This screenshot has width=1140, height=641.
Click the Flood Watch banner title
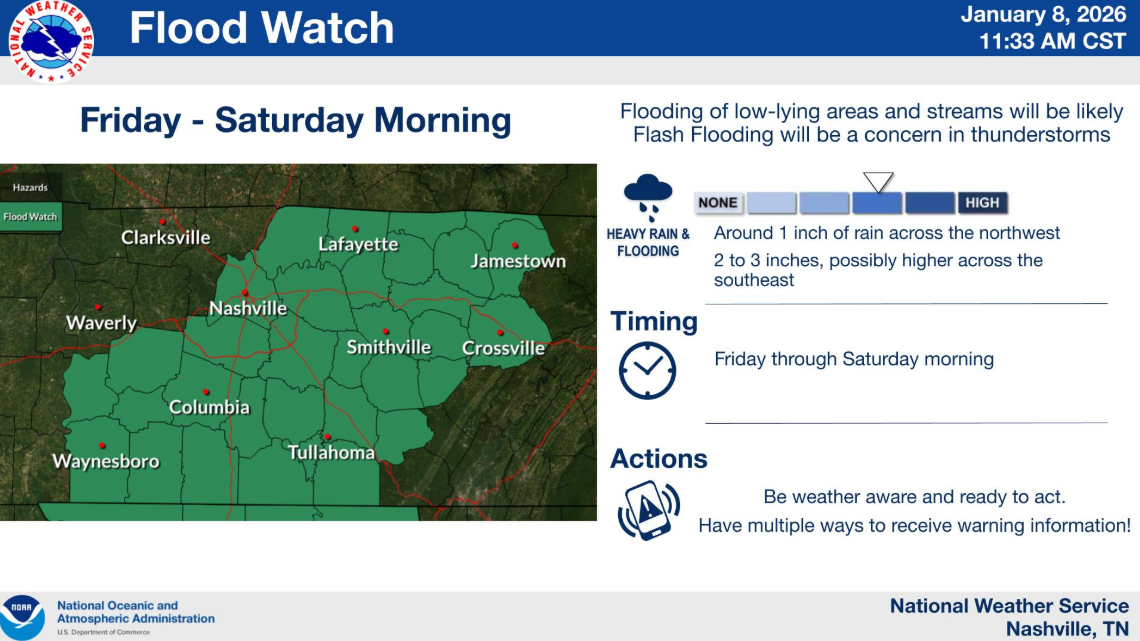[262, 28]
